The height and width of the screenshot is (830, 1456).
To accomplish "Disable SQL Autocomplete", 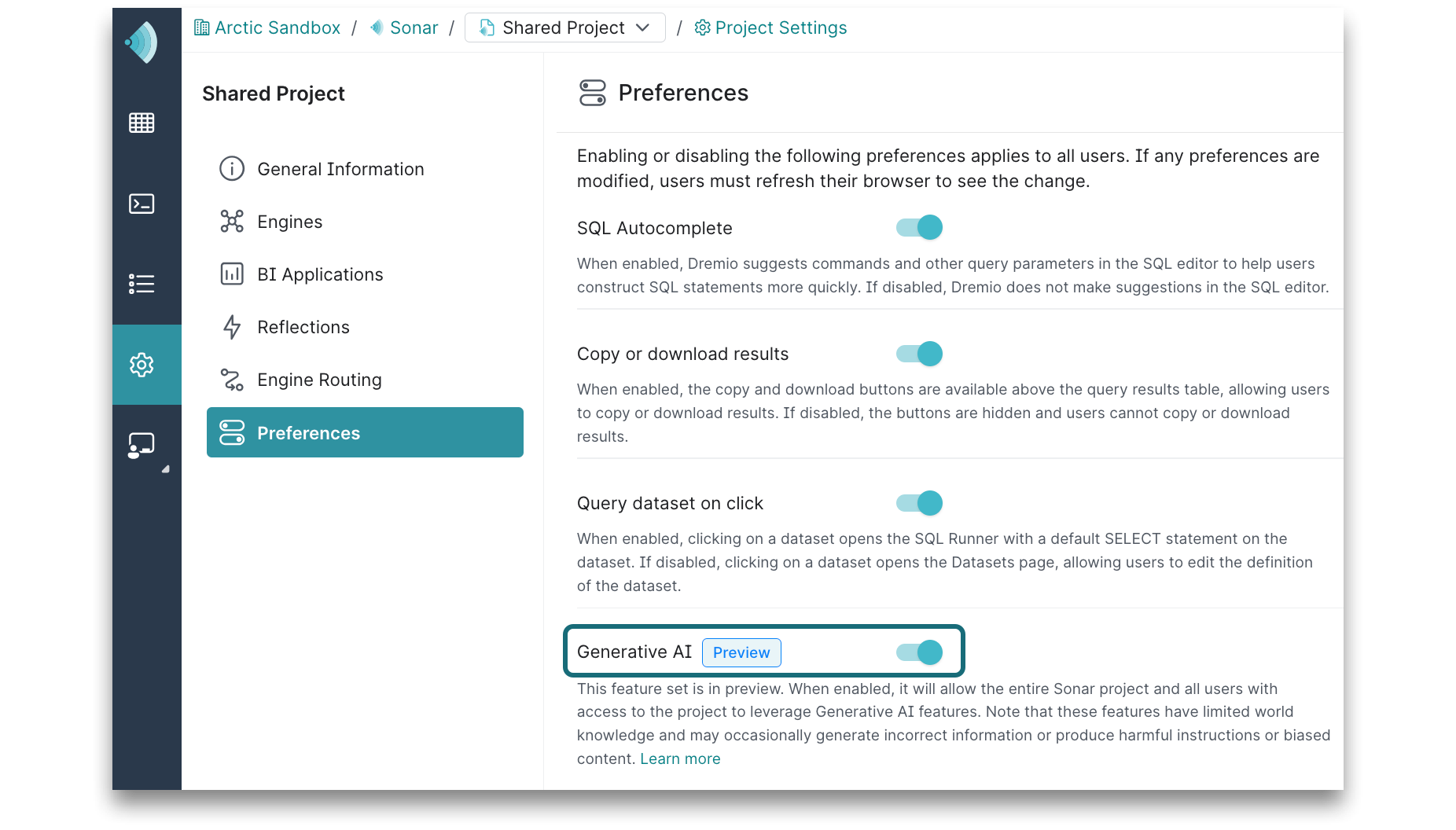I will pos(918,227).
